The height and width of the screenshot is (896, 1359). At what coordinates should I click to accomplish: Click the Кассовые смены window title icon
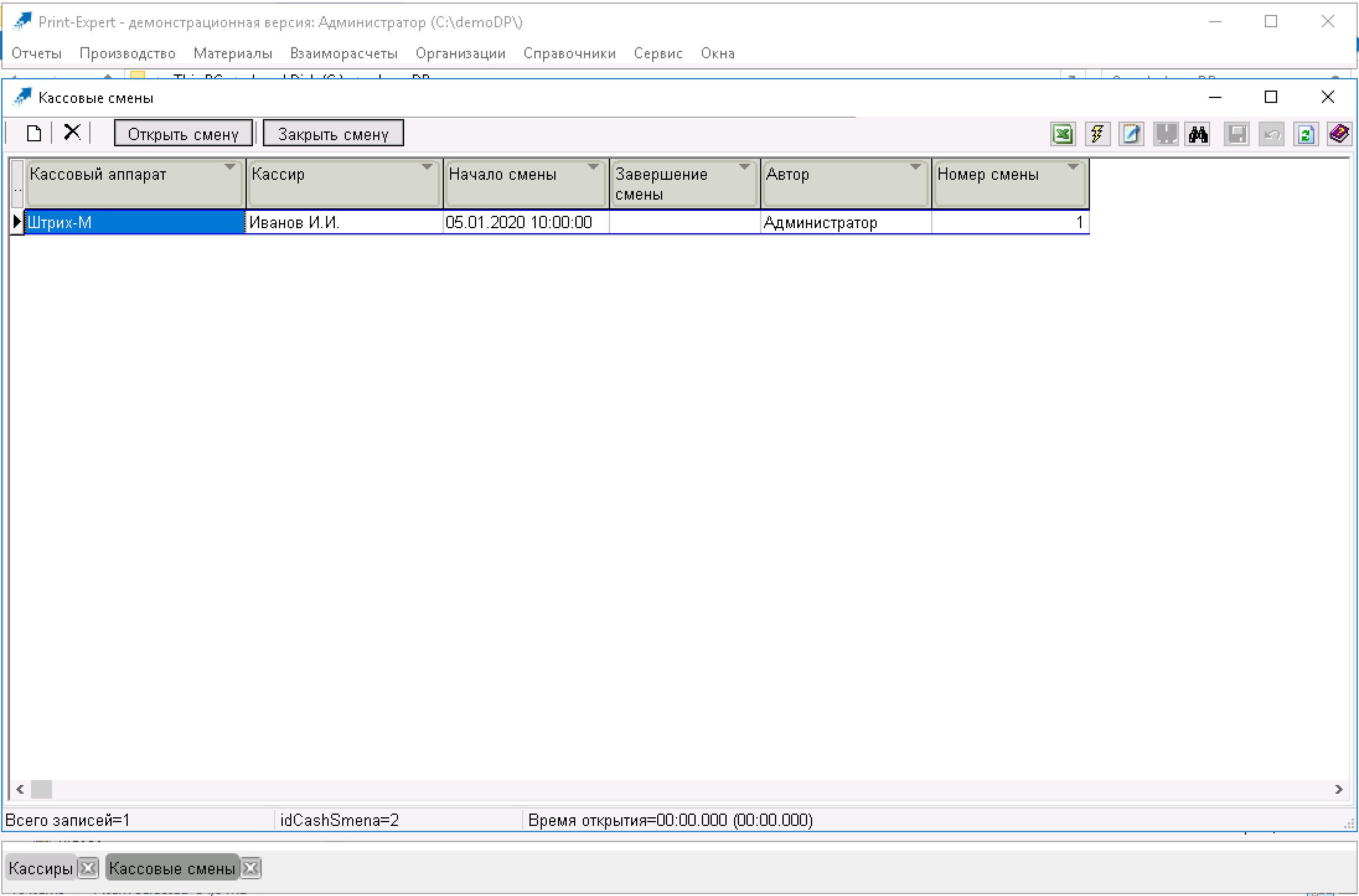coord(22,97)
